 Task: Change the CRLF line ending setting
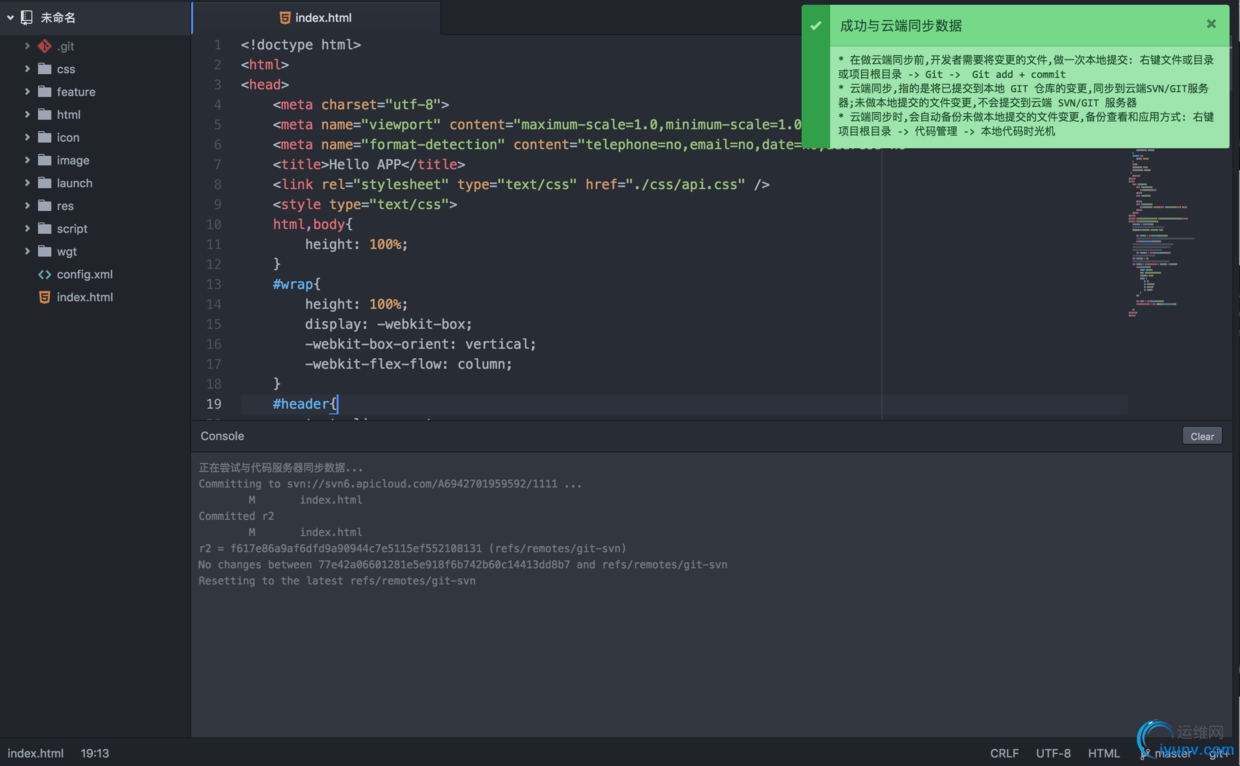1004,753
